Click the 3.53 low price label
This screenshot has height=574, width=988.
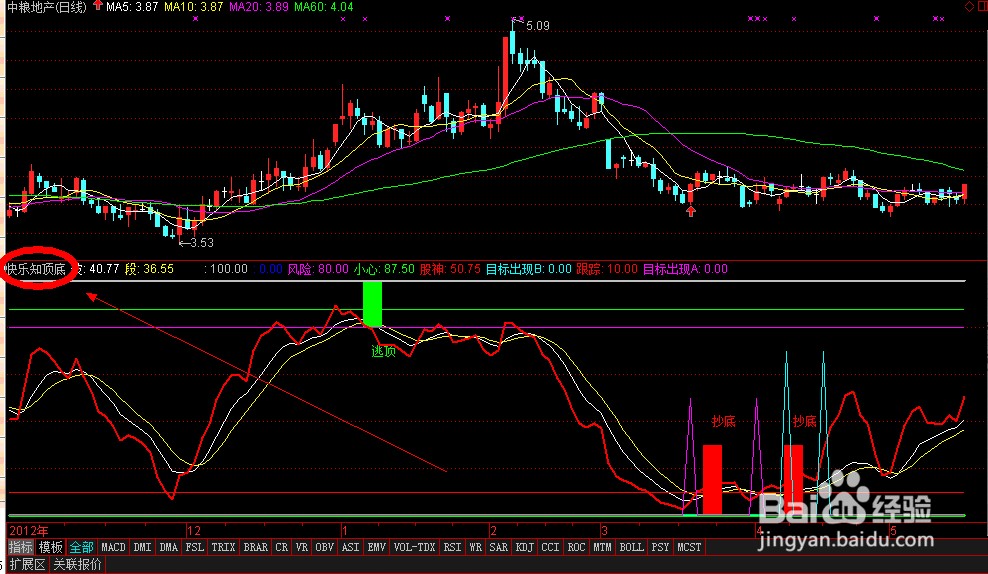[x=202, y=243]
